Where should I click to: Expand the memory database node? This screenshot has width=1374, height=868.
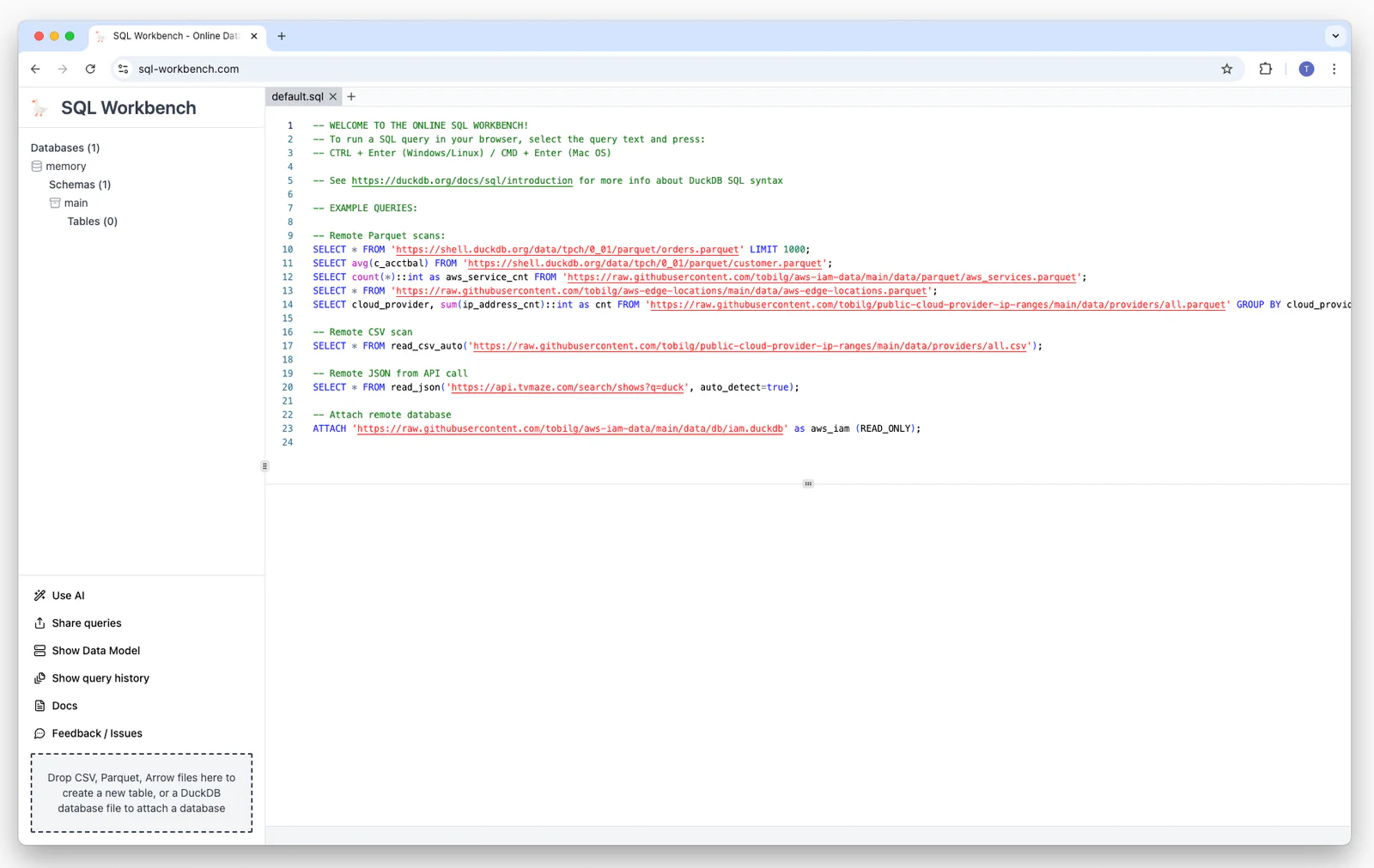[65, 167]
